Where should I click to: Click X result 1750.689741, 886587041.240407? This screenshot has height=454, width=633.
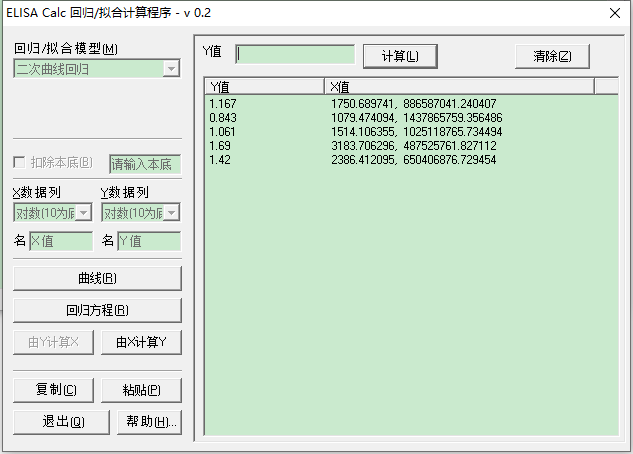414,104
